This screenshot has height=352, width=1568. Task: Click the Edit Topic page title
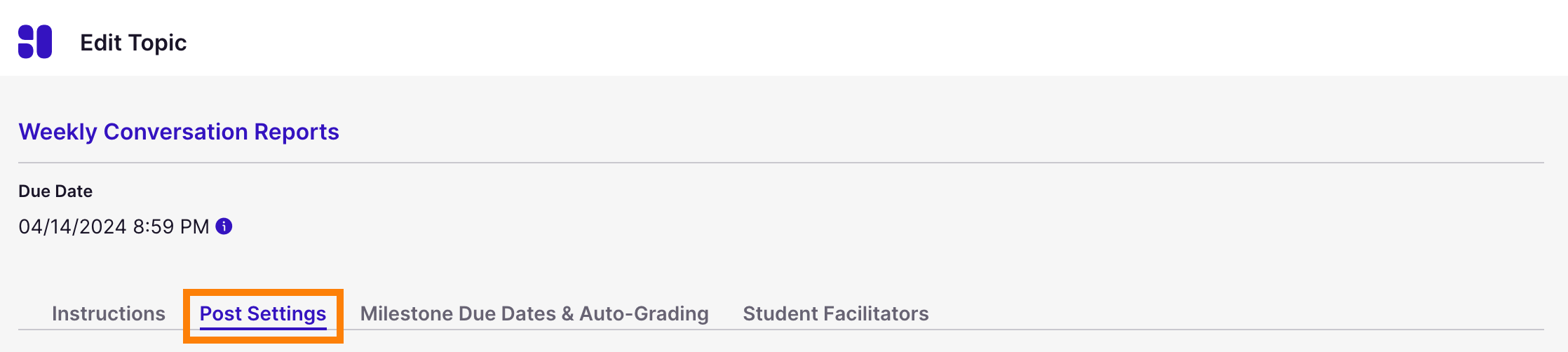[x=133, y=43]
